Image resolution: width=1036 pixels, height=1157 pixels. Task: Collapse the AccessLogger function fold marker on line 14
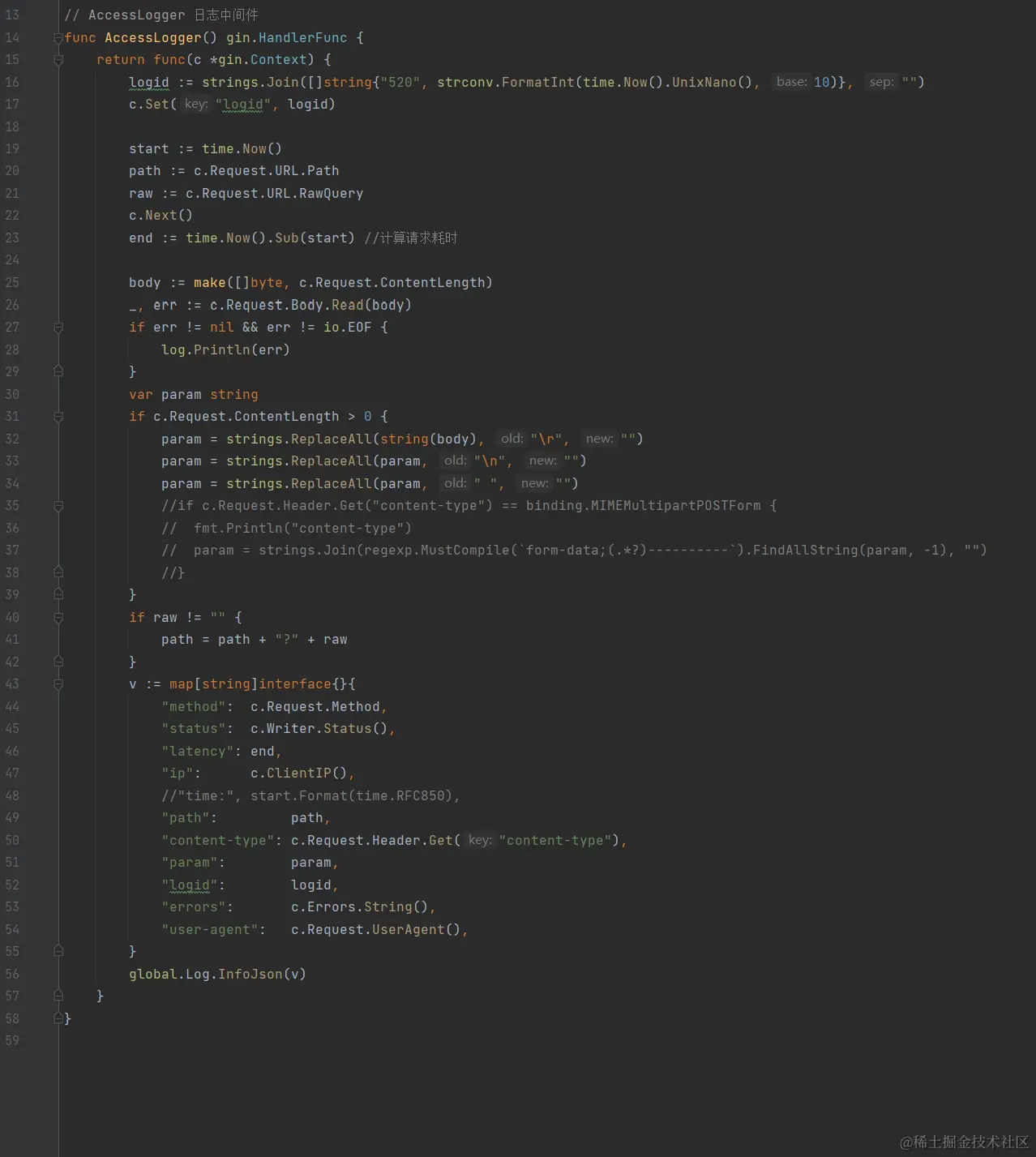coord(58,38)
